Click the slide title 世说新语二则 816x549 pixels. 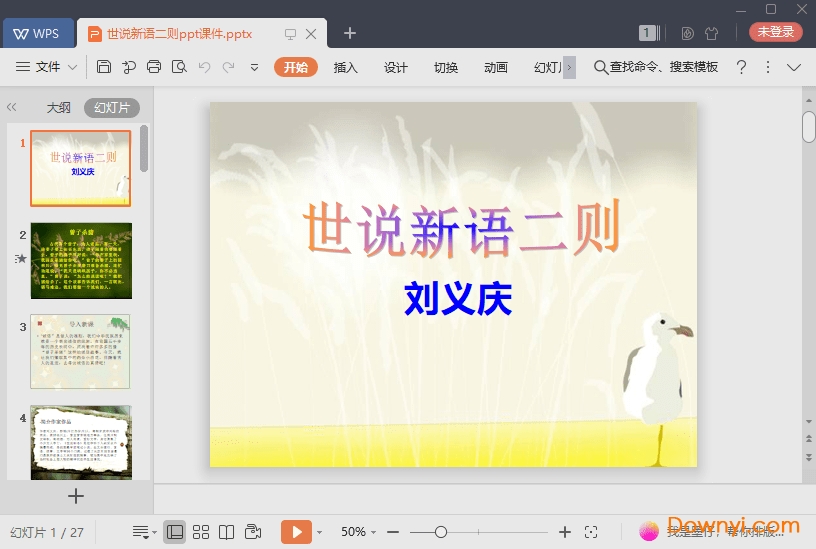point(462,229)
